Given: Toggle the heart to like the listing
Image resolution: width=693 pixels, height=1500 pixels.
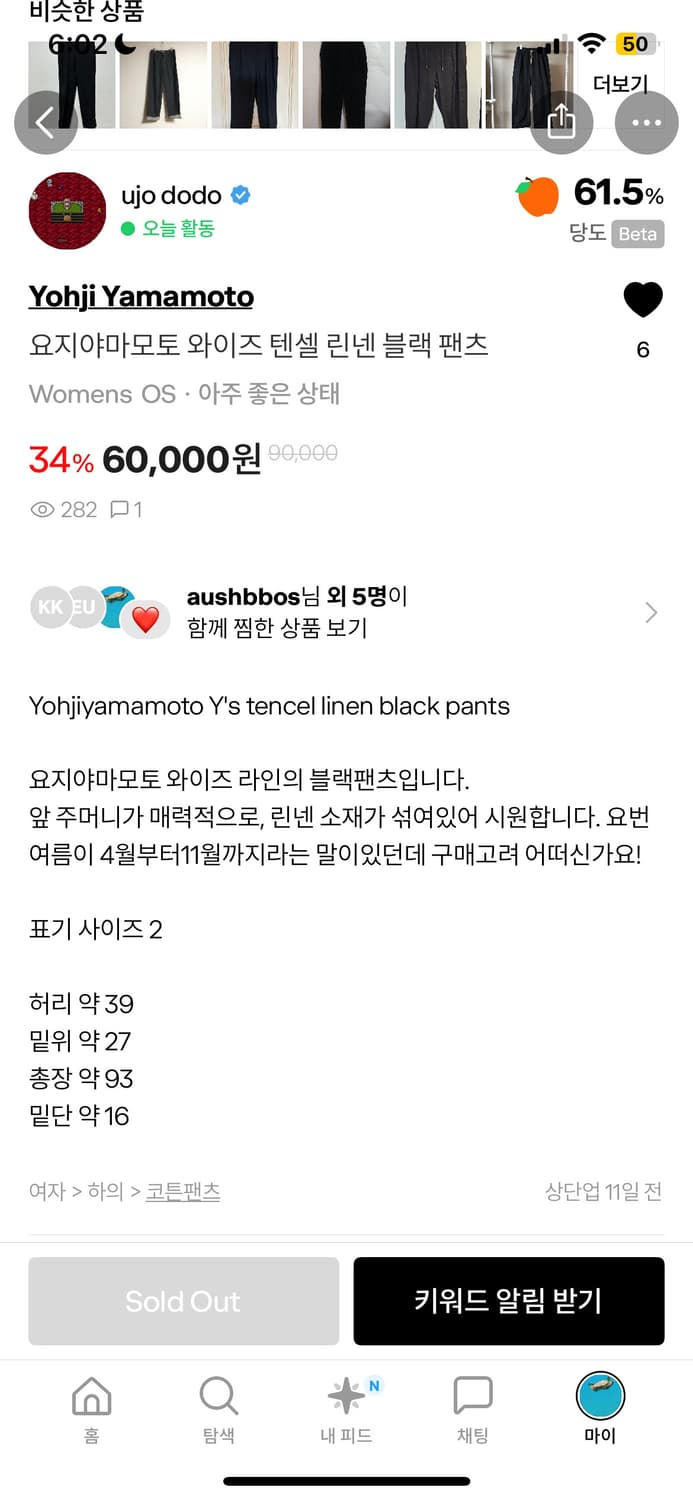Looking at the screenshot, I should coord(643,299).
